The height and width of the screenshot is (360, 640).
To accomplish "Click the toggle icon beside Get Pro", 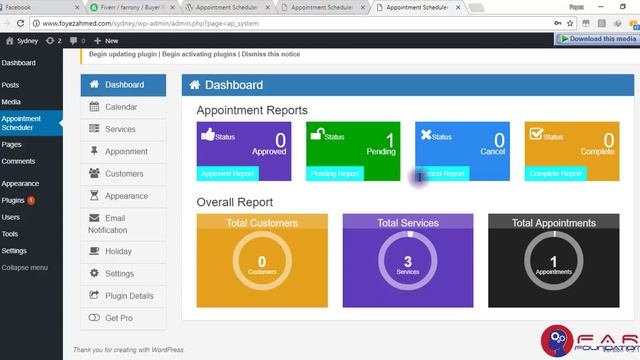I will (94, 318).
